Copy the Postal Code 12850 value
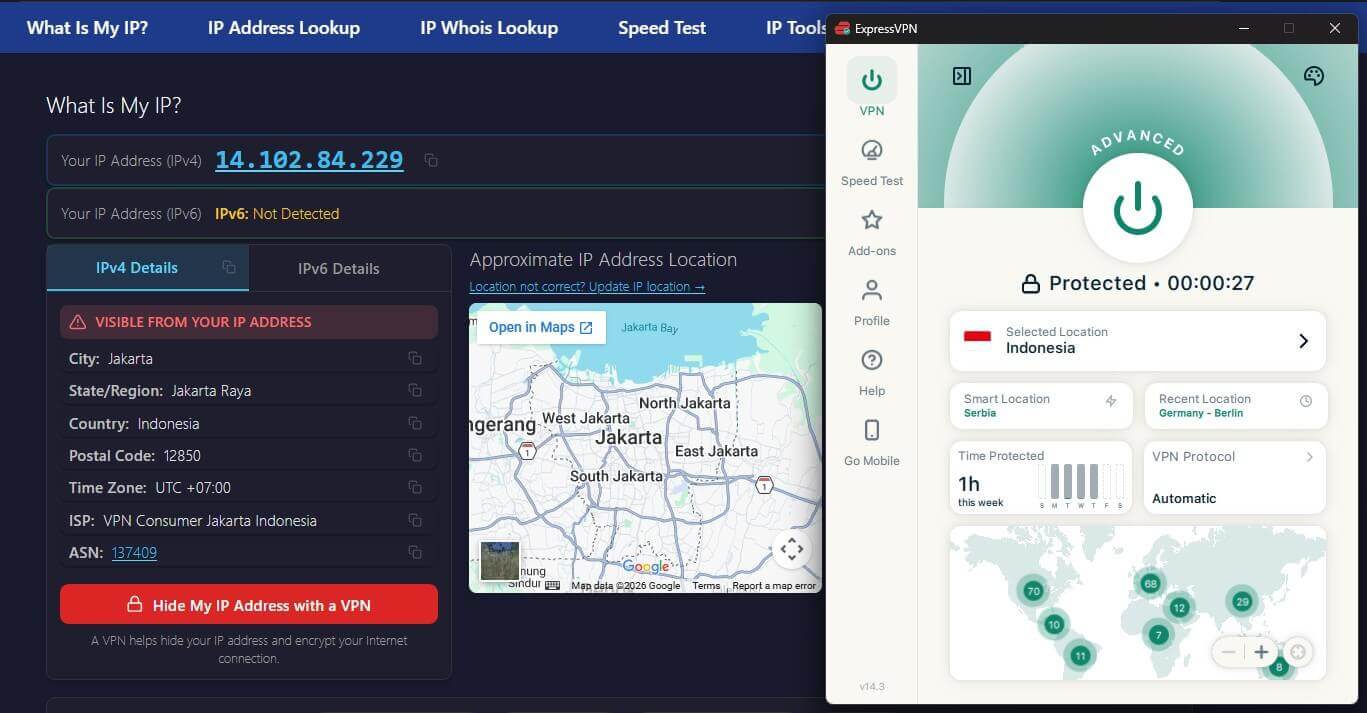 (415, 455)
